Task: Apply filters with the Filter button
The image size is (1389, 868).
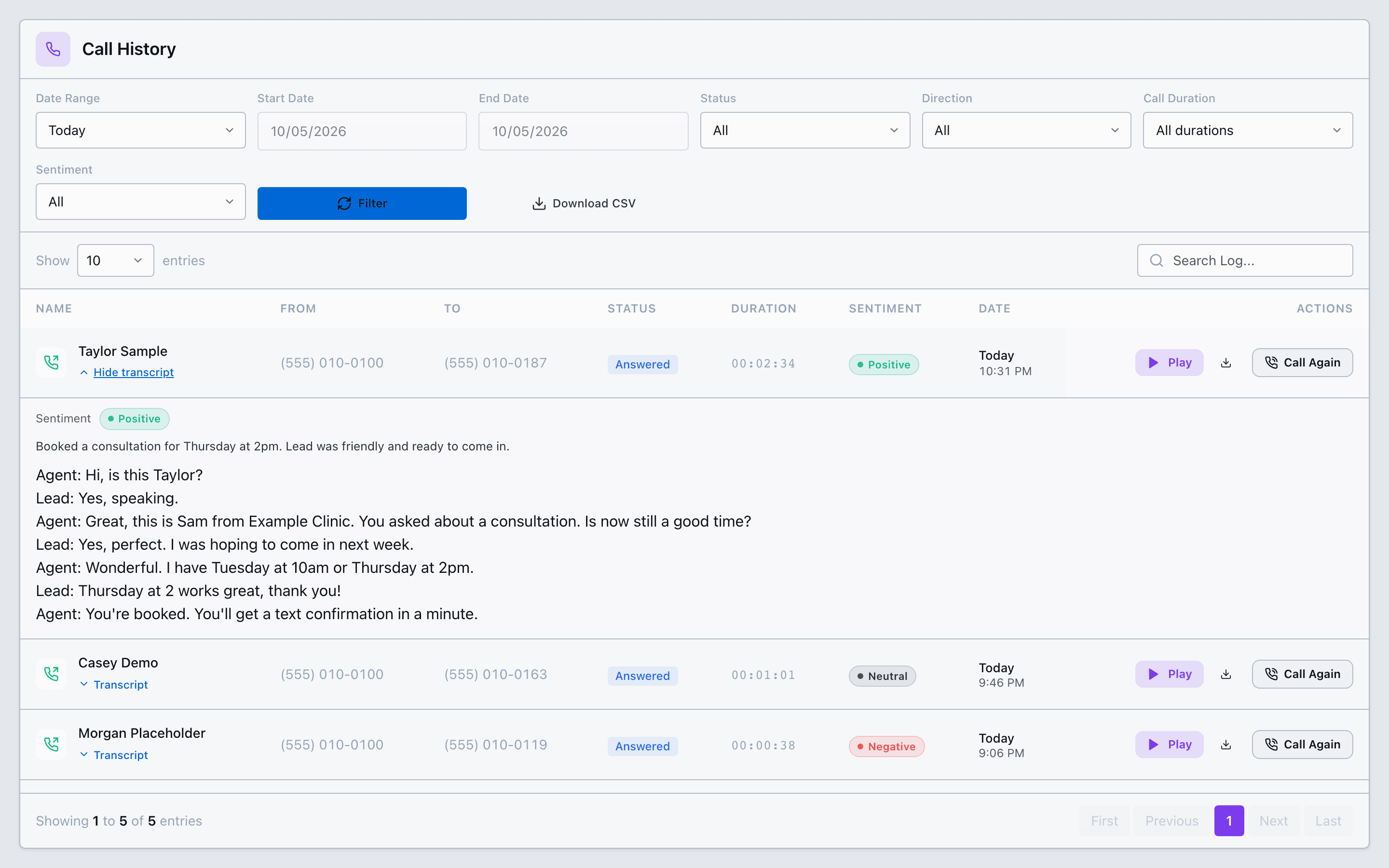Action: click(362, 203)
